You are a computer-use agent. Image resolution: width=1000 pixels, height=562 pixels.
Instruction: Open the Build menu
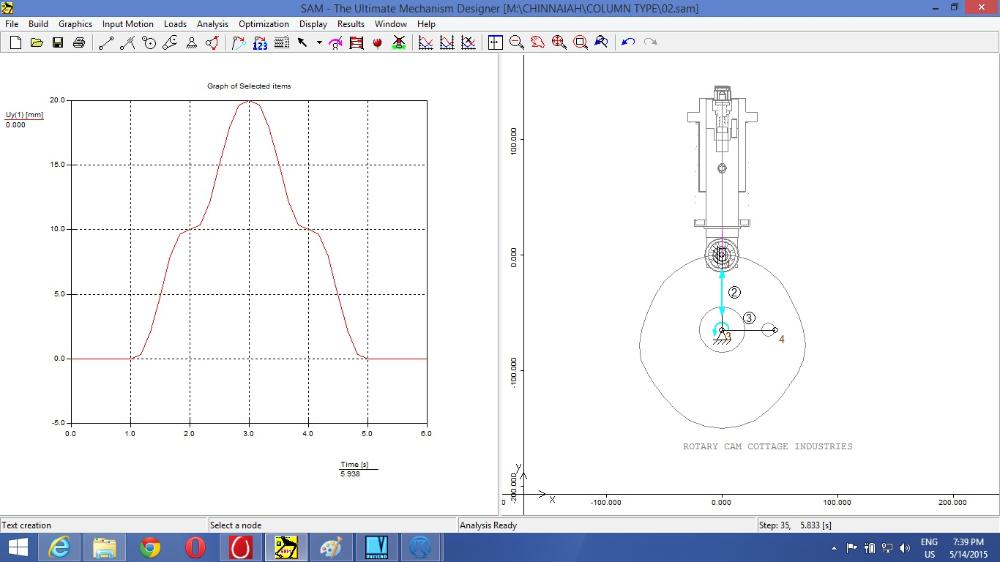point(38,24)
